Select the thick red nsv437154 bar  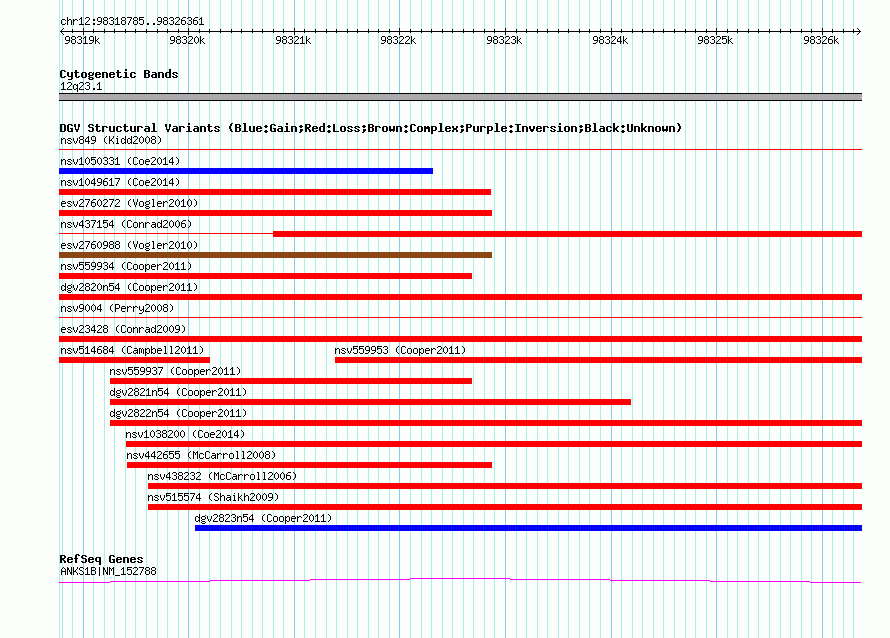[x=568, y=234]
